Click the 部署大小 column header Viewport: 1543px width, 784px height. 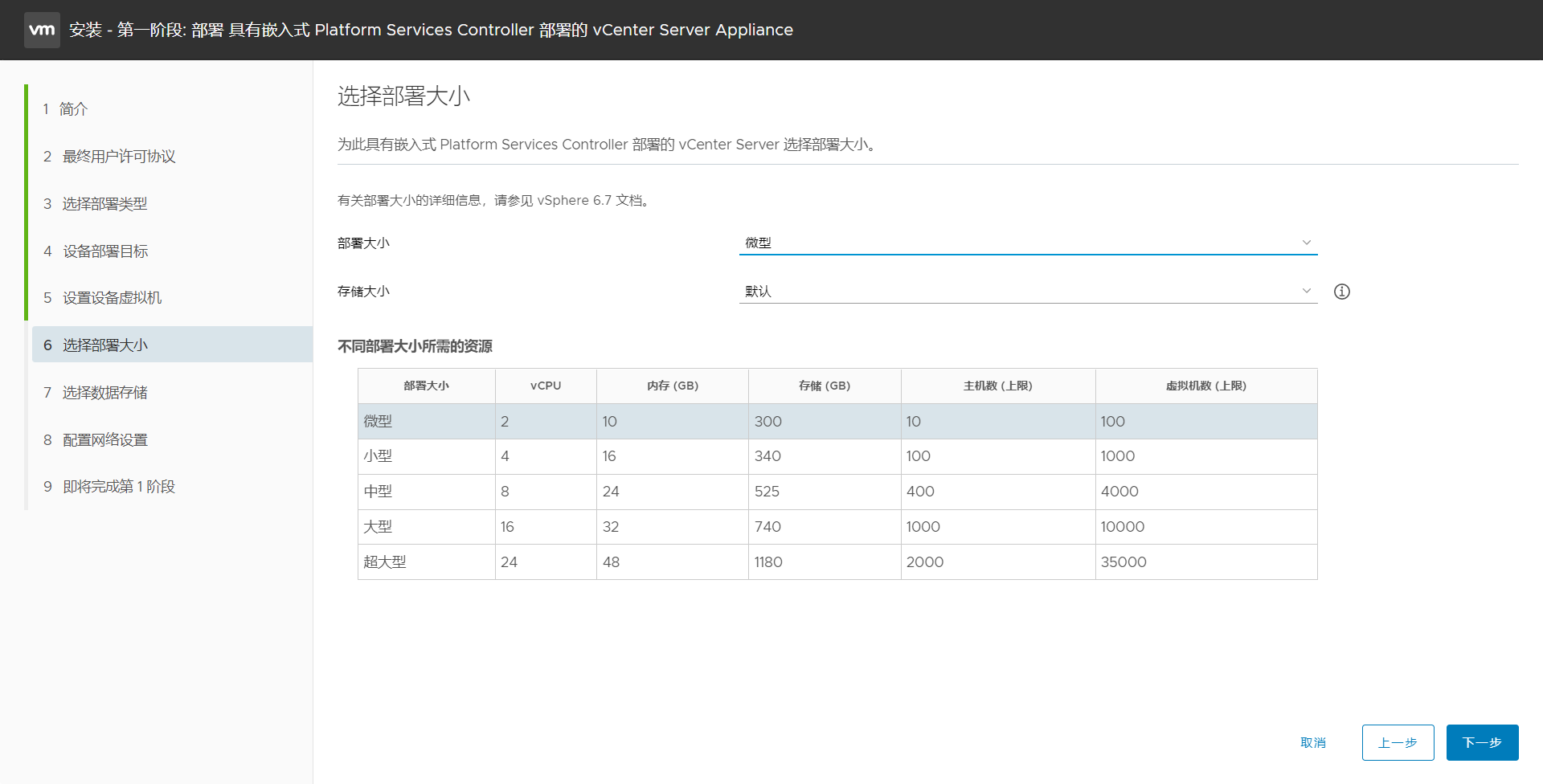coord(427,386)
